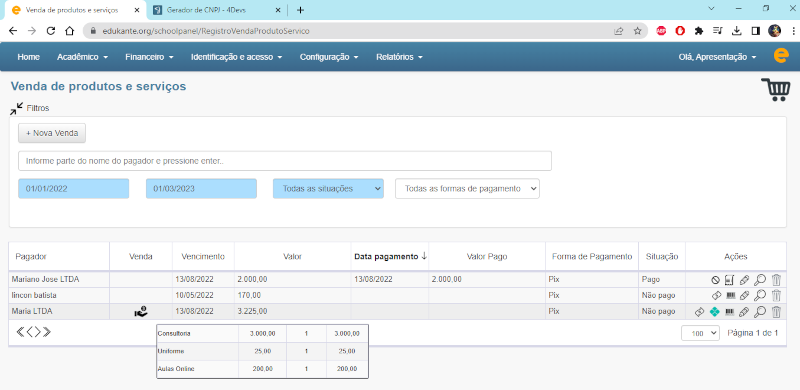Delete the Mariano Jose LTDA sale
The height and width of the screenshot is (390, 800).
(x=776, y=280)
